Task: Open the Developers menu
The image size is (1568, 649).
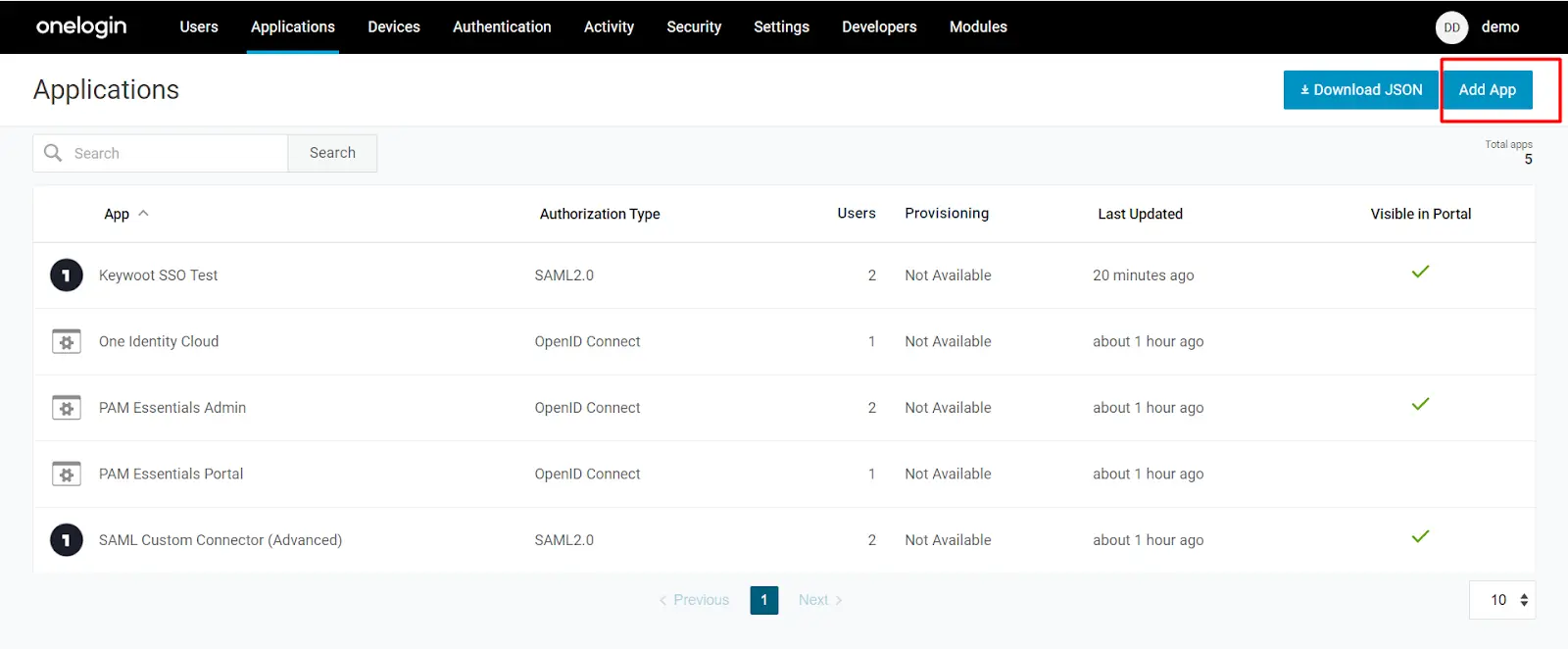Action: [879, 26]
